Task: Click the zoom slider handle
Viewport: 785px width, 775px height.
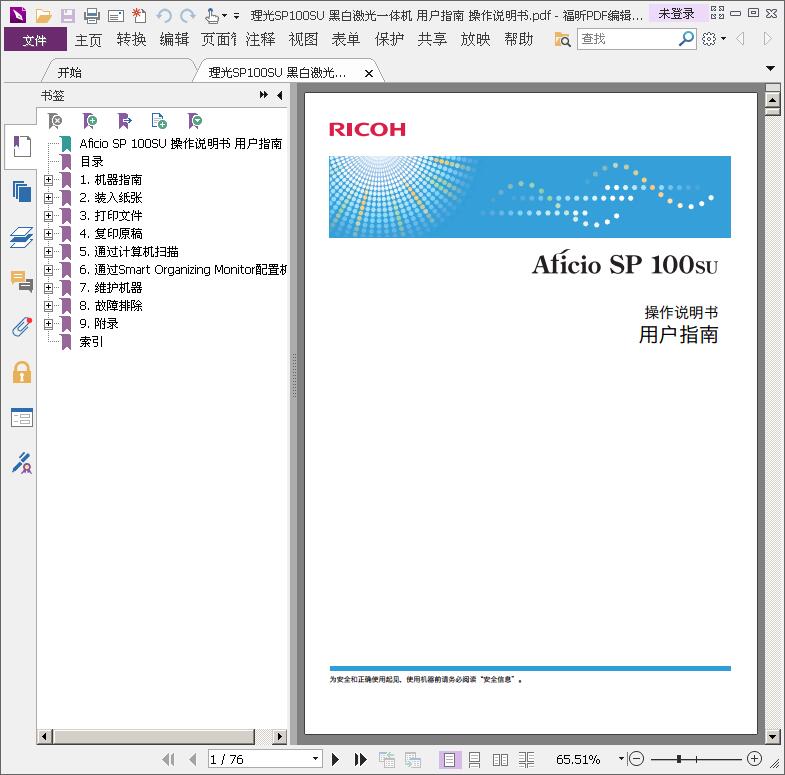Action: pos(679,759)
